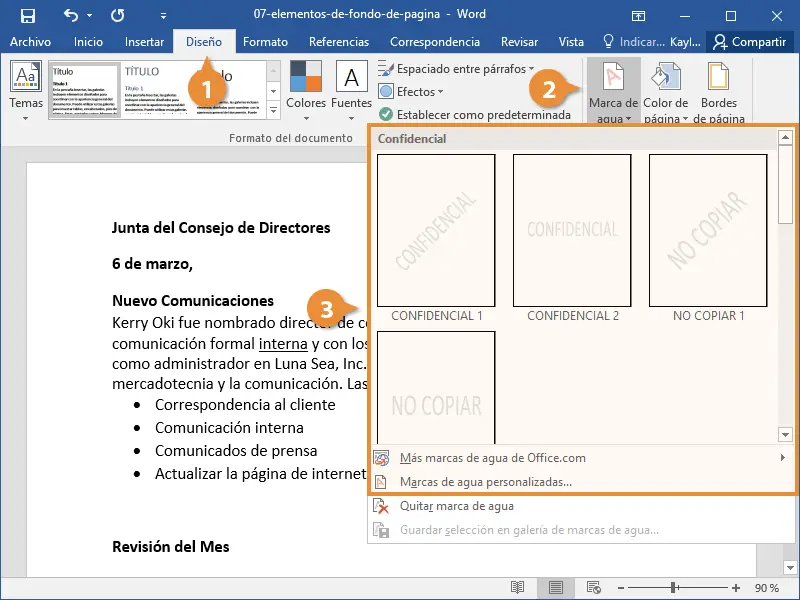
Task: Click the Confidencial gallery header
Action: tap(412, 139)
